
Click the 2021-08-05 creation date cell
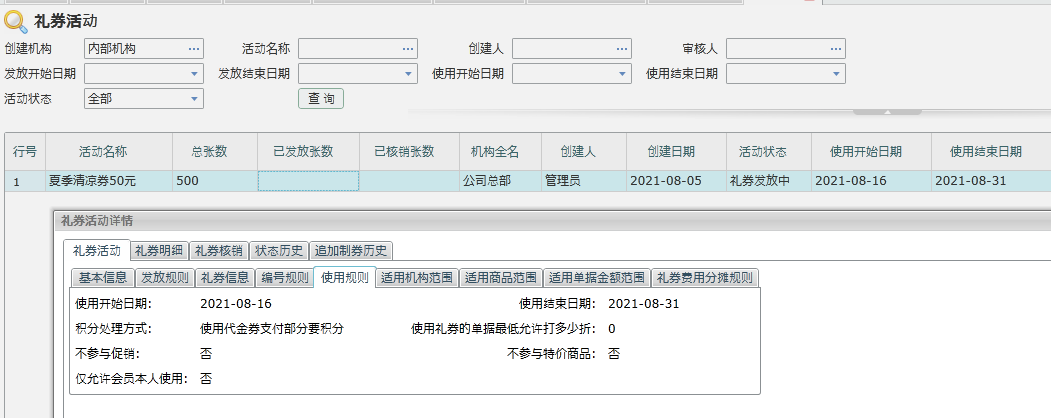676,181
